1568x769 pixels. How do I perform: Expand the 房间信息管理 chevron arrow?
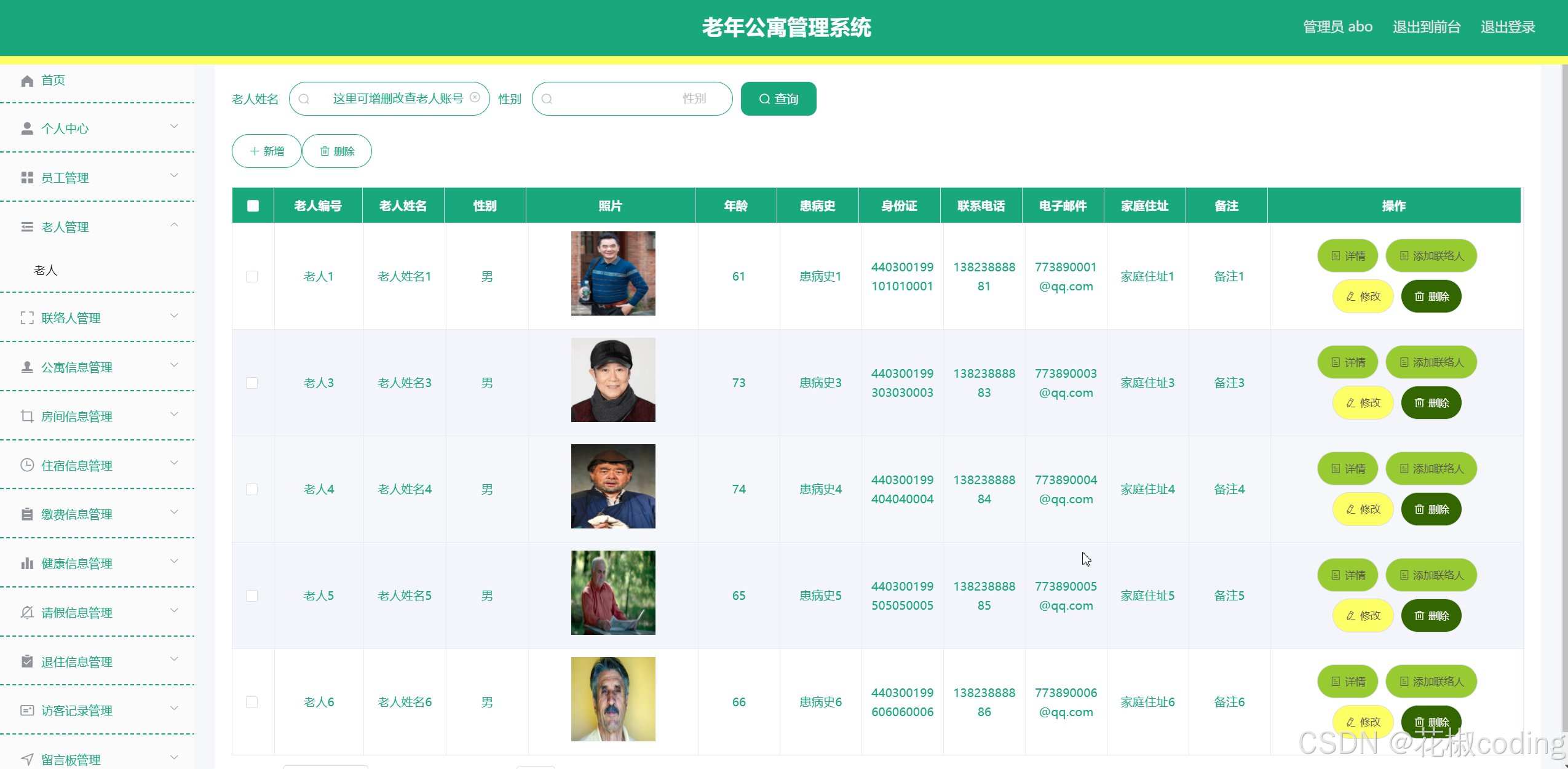point(175,415)
